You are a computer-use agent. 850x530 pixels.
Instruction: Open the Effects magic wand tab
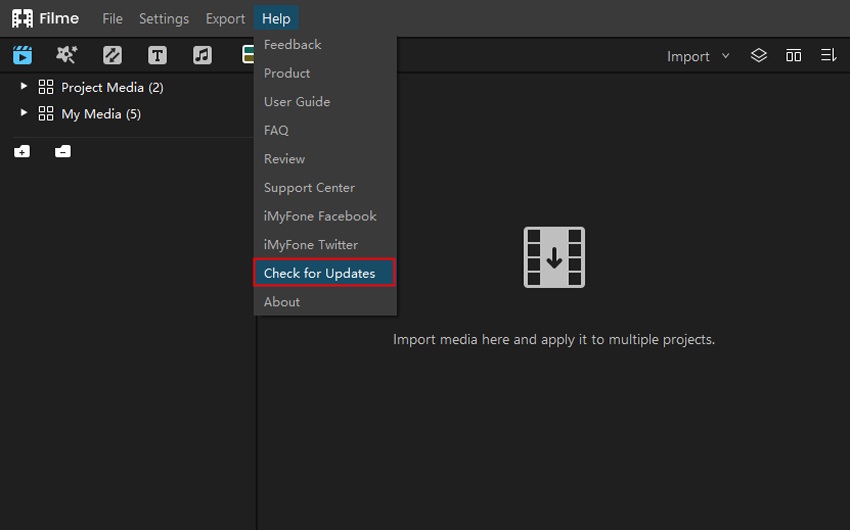(67, 55)
